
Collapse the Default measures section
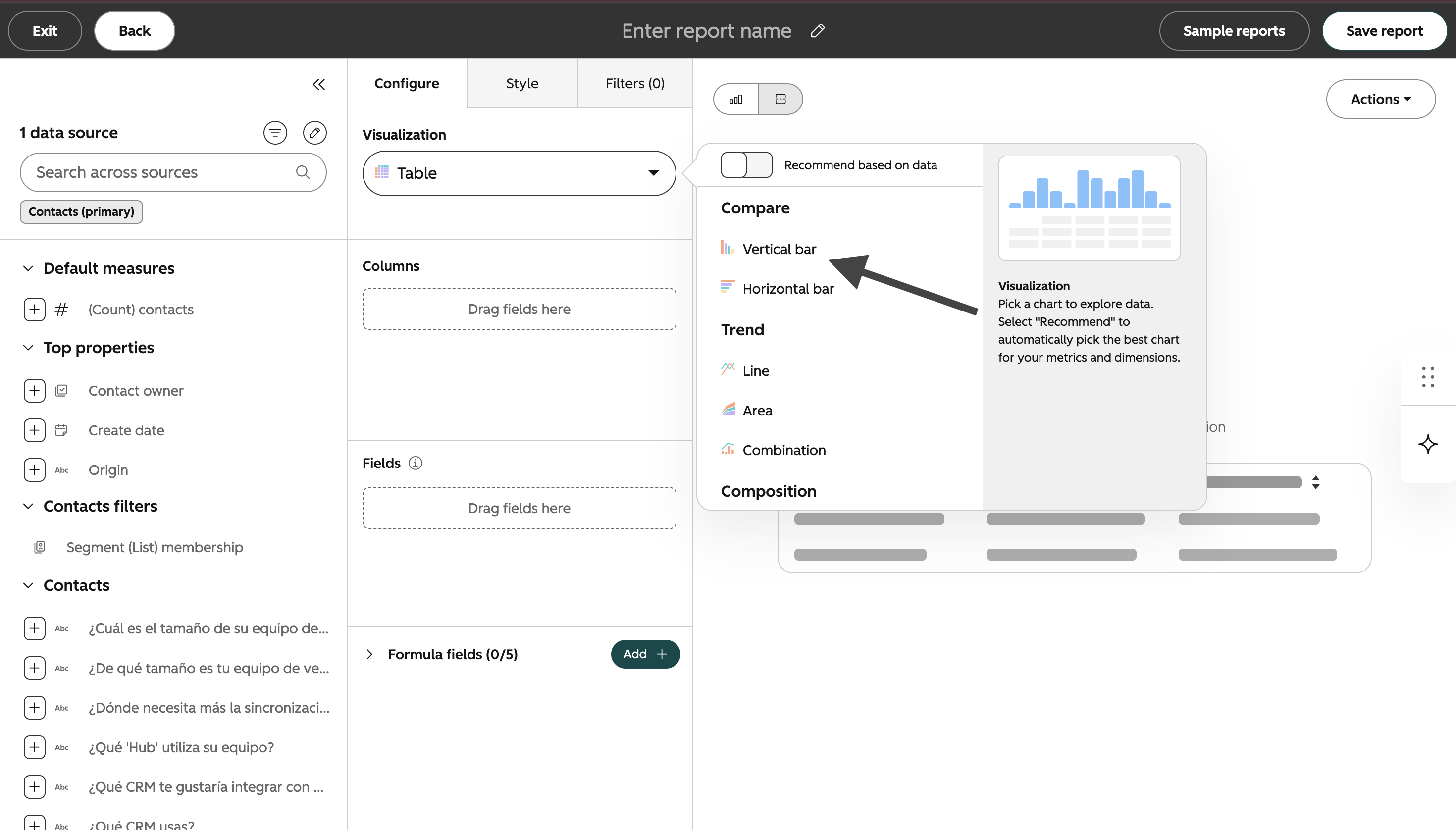pos(28,268)
